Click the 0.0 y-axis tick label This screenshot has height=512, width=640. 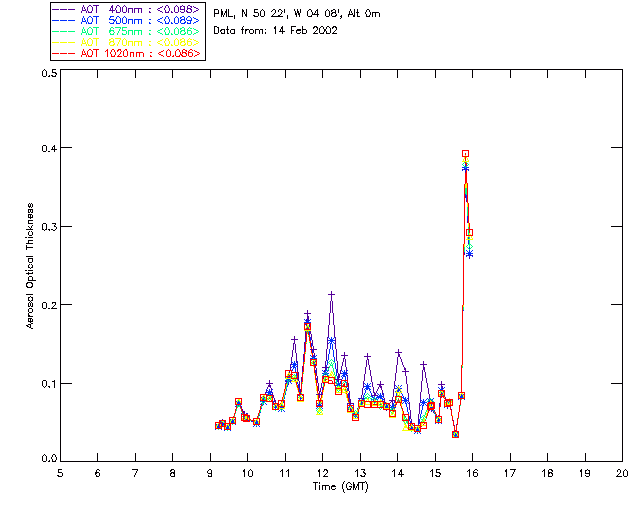coord(49,459)
